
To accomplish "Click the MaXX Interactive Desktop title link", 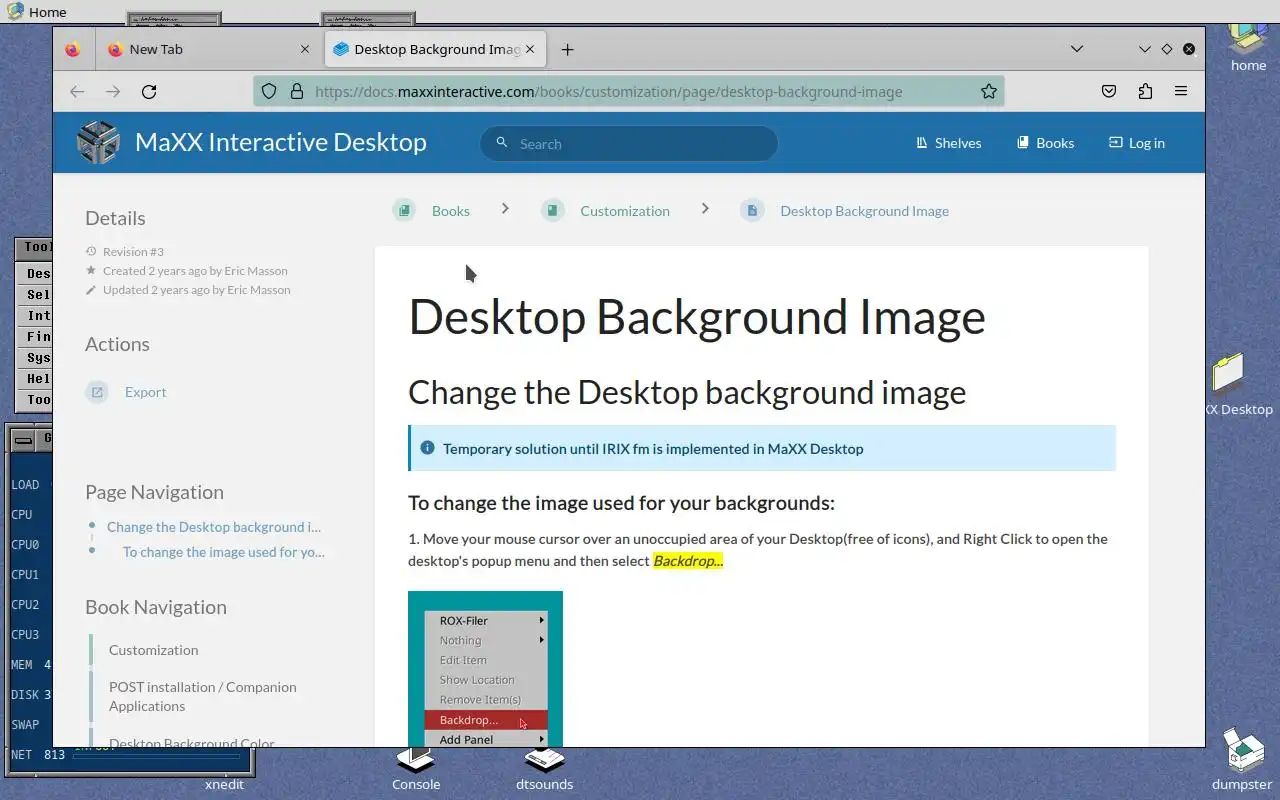I will pyautogui.click(x=281, y=142).
